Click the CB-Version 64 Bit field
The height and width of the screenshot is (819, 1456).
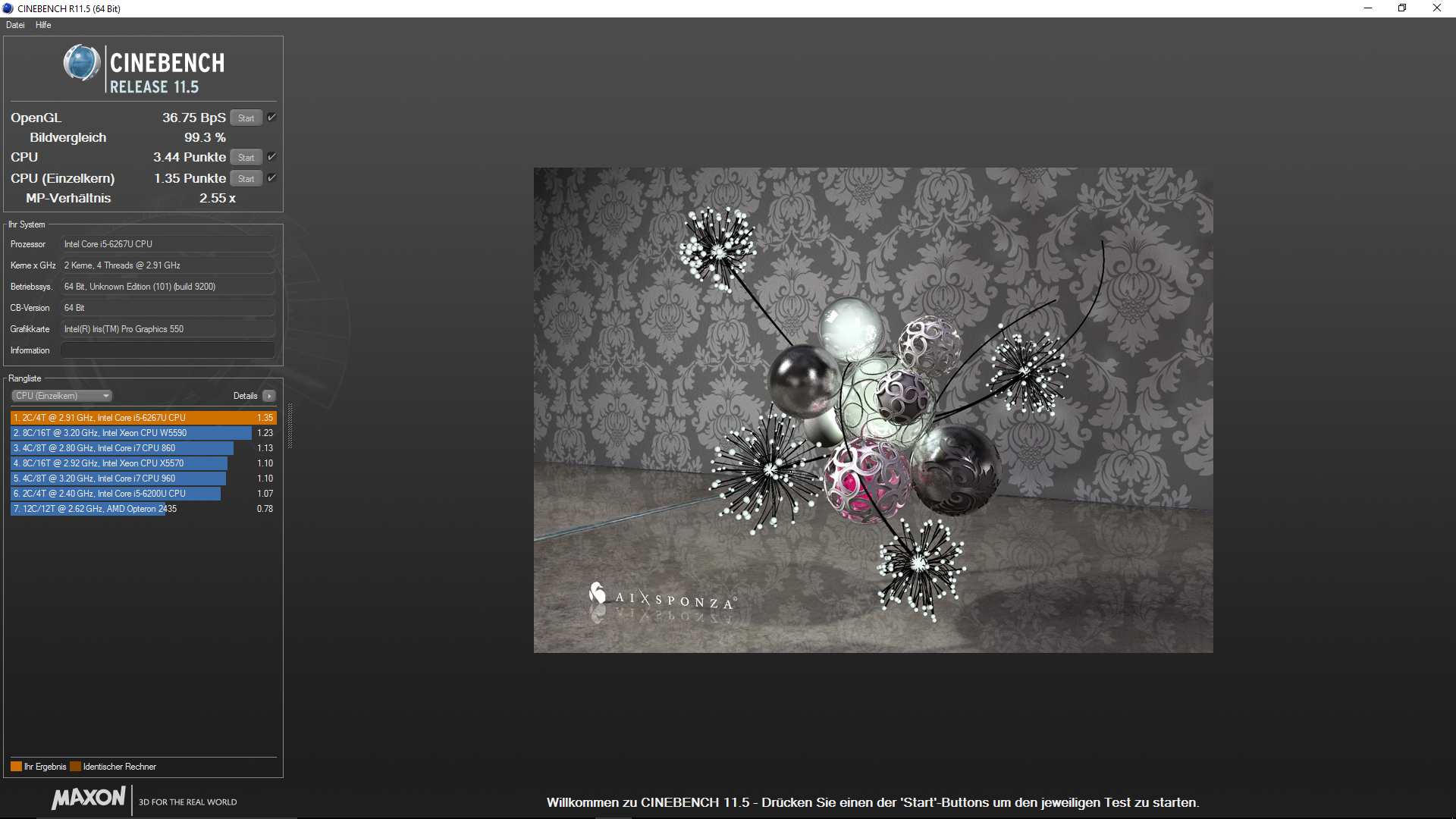point(168,308)
